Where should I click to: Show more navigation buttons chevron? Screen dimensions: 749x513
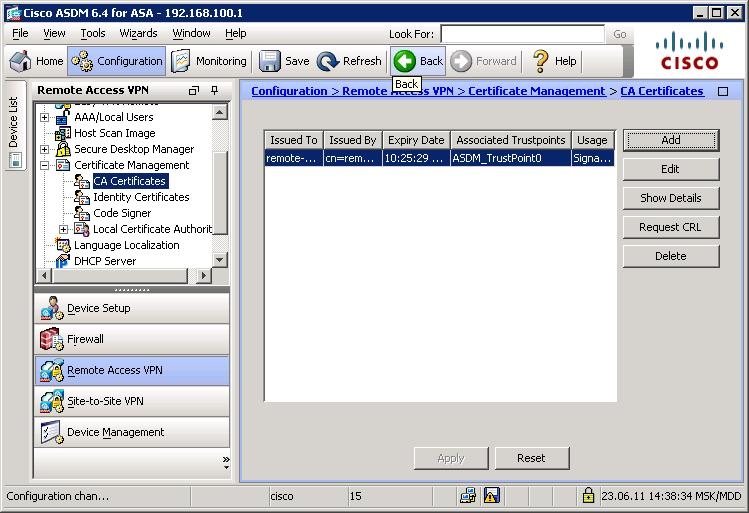[225, 462]
